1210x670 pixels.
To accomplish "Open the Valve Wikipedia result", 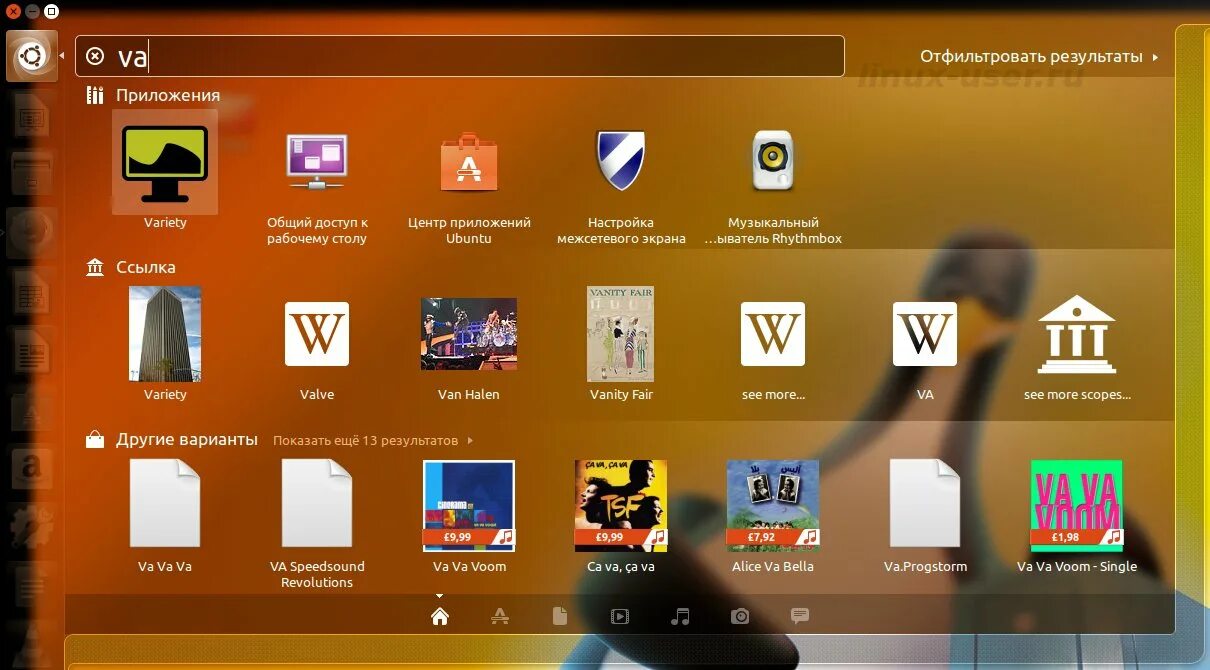I will click(317, 334).
